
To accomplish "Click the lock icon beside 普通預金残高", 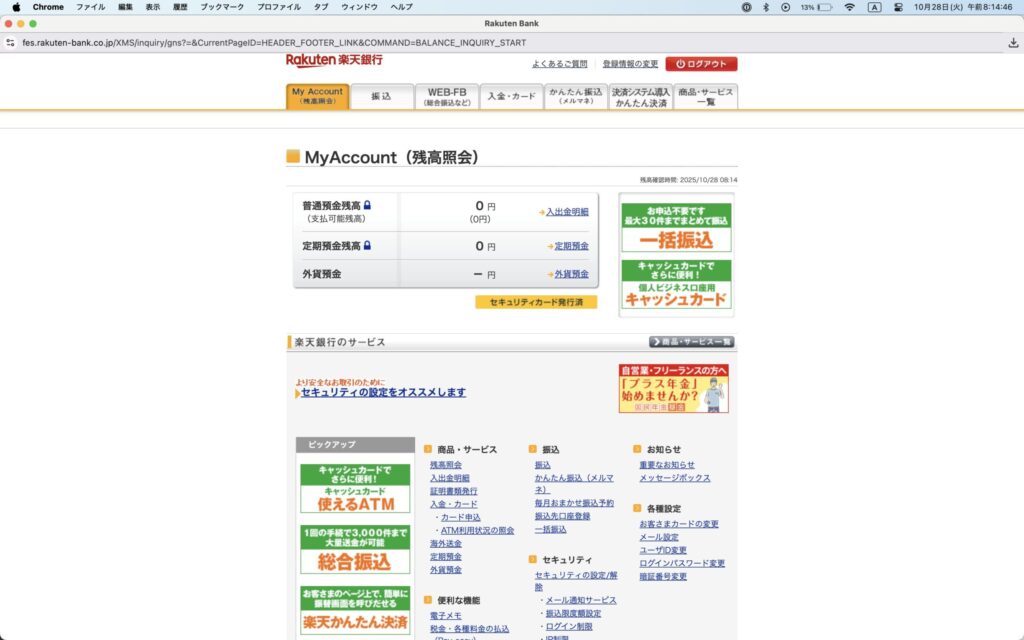I will [367, 206].
